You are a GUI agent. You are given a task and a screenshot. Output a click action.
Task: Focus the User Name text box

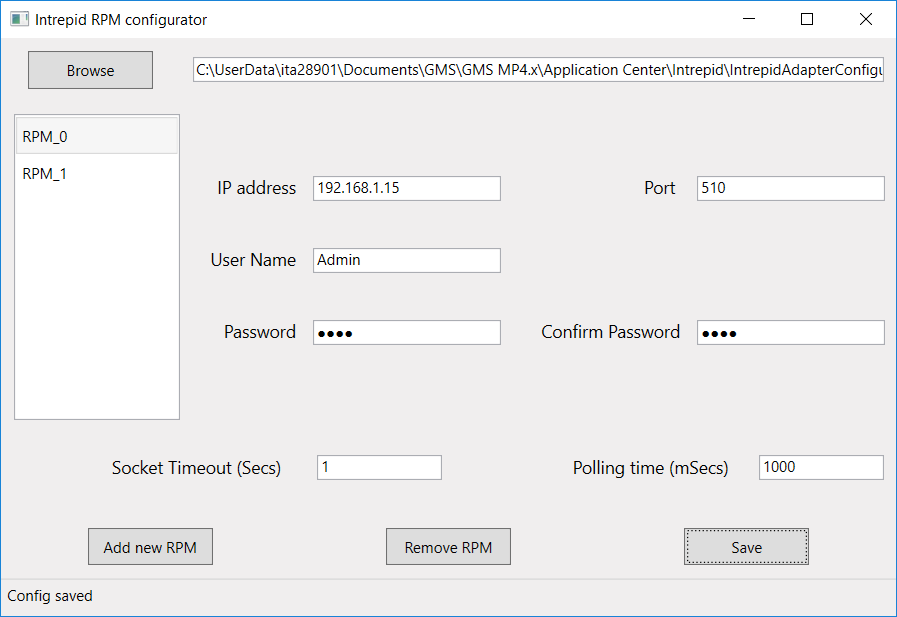(406, 260)
